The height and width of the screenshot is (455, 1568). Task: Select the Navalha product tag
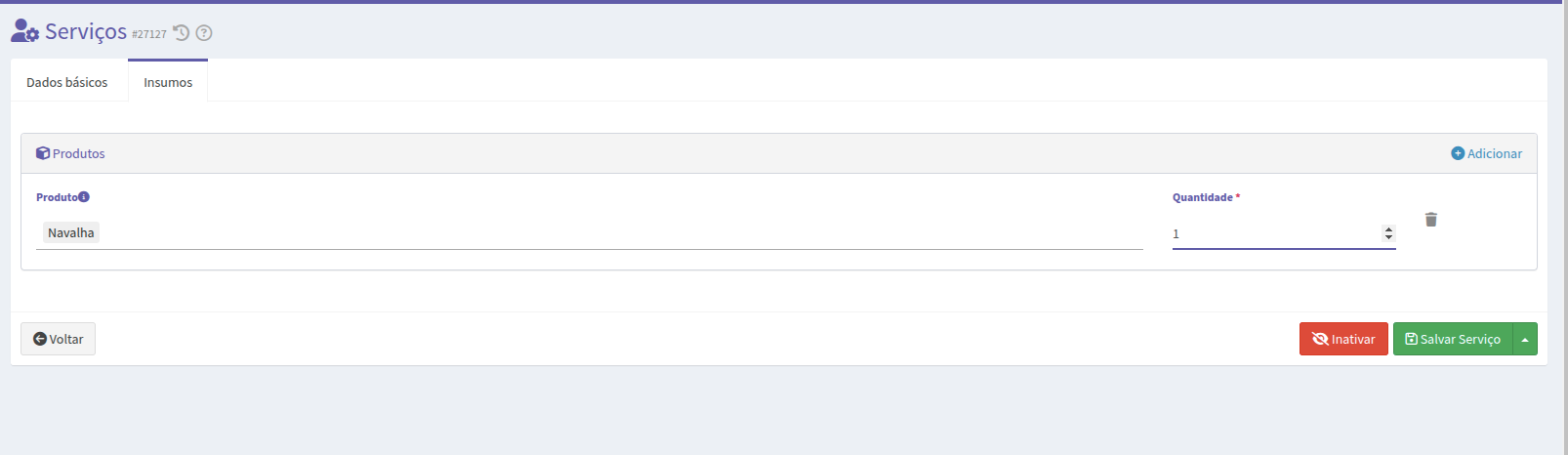[71, 232]
